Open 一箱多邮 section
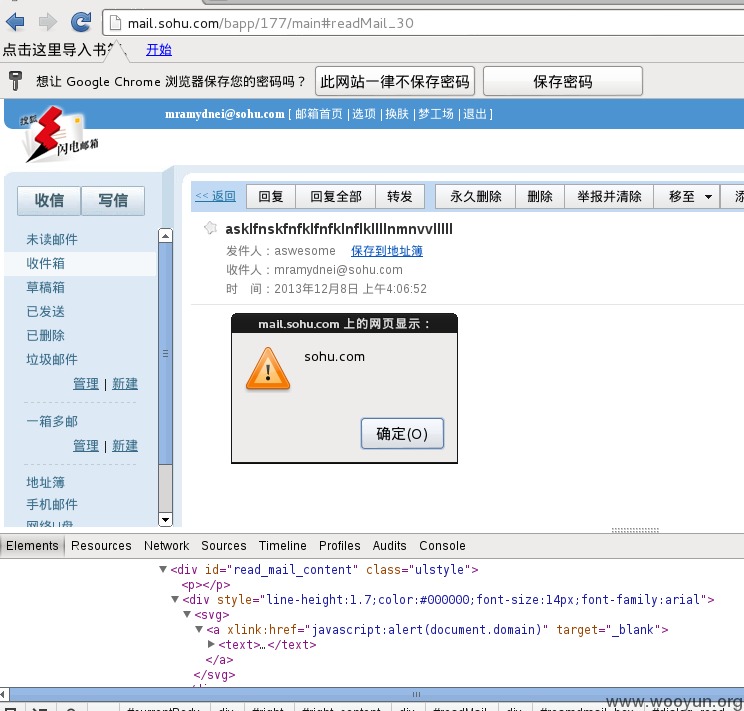 click(x=52, y=421)
